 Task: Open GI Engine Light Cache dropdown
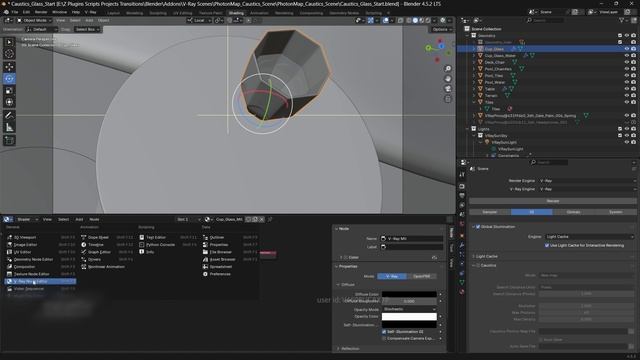[590, 236]
